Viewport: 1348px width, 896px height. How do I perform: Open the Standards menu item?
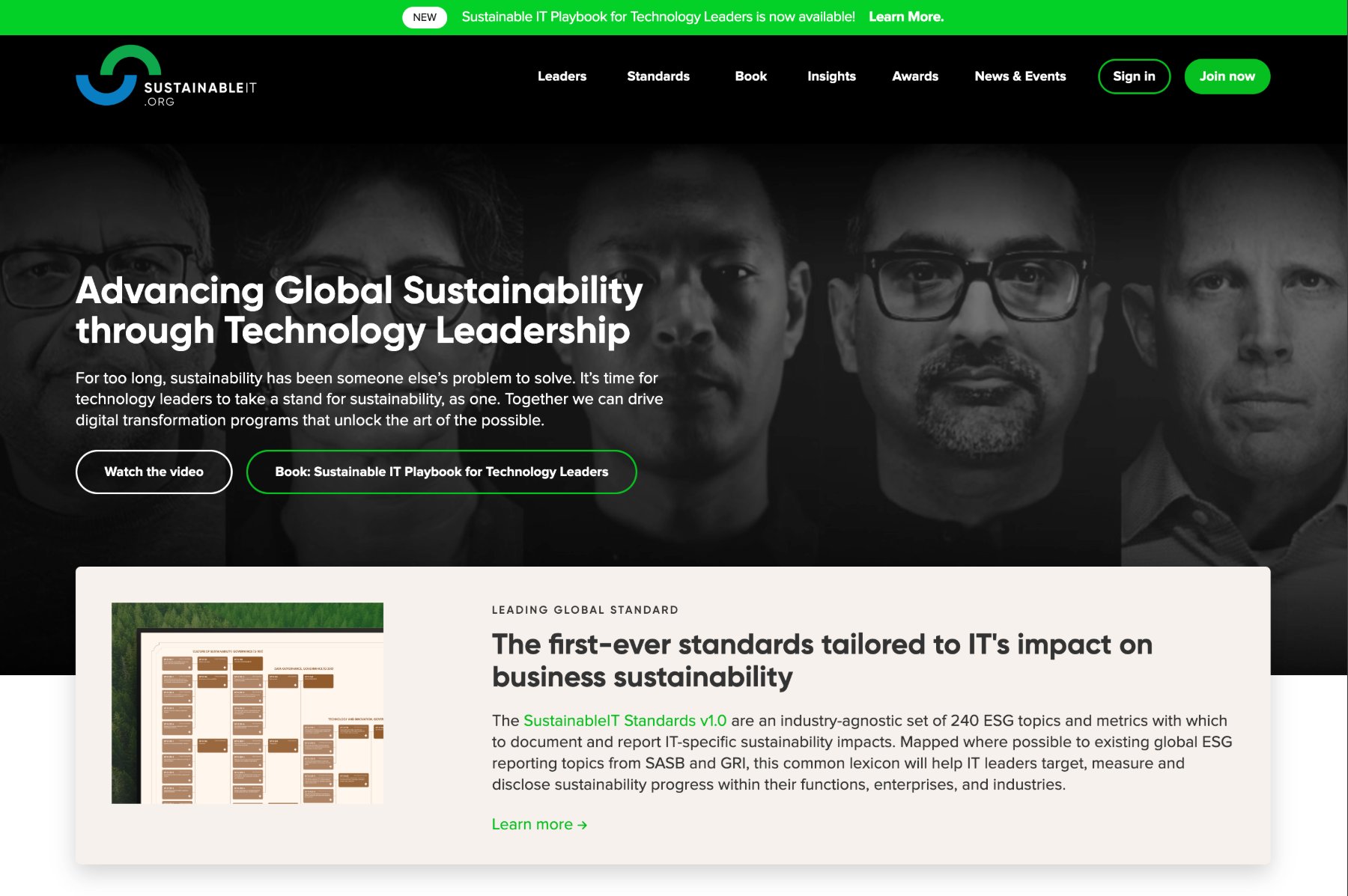[x=658, y=76]
